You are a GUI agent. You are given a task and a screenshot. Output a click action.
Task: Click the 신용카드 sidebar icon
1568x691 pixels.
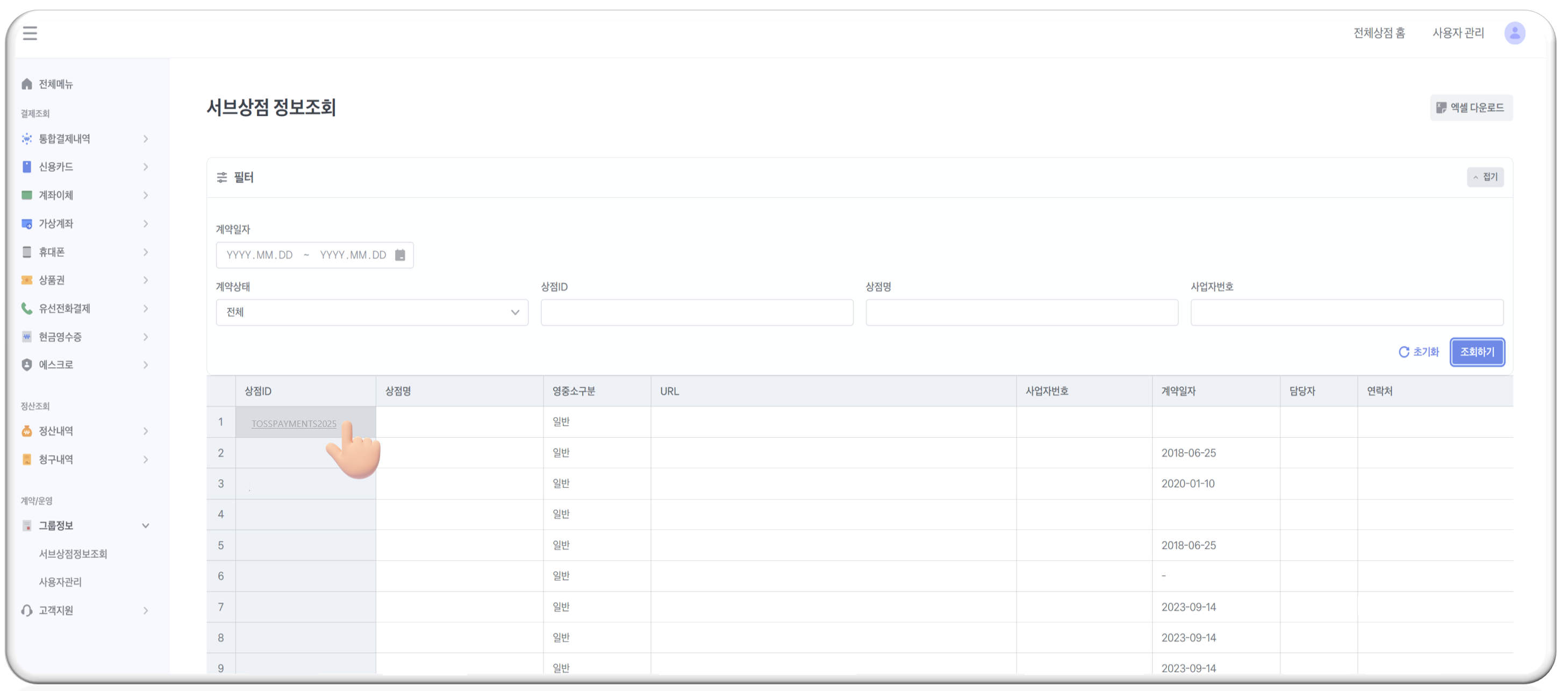click(x=27, y=167)
